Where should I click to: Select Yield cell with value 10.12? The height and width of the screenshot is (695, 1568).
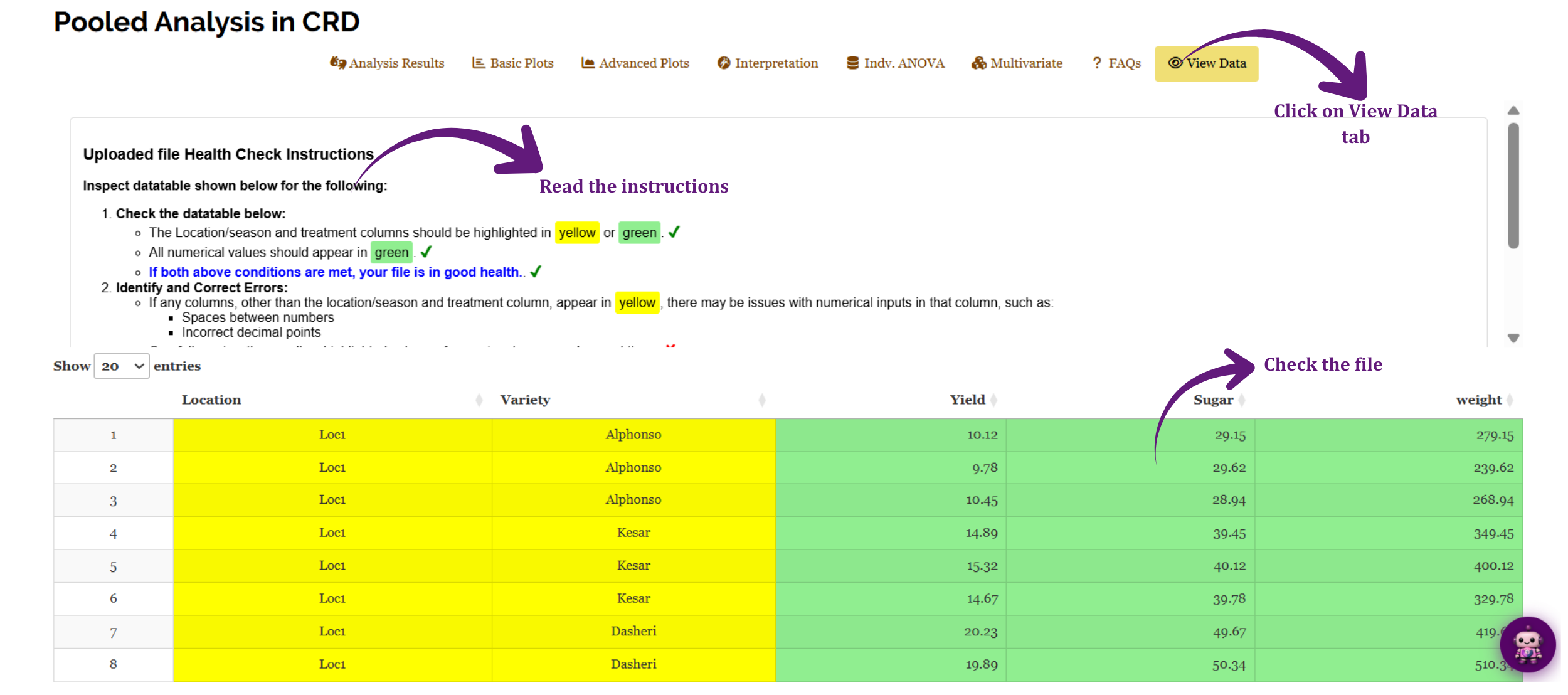[891, 435]
